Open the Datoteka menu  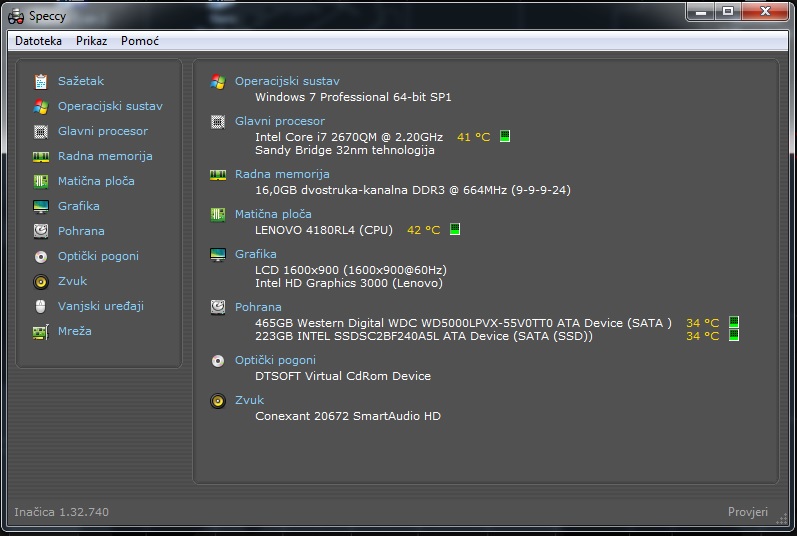tap(38, 41)
